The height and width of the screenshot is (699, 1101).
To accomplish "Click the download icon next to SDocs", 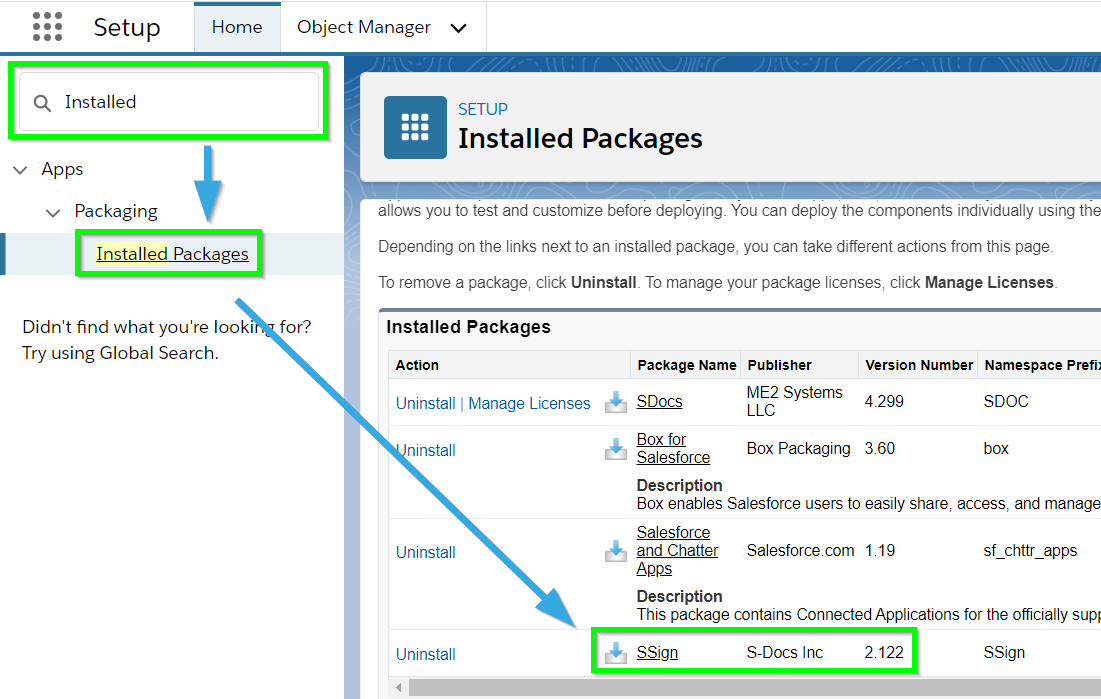I will (x=616, y=402).
